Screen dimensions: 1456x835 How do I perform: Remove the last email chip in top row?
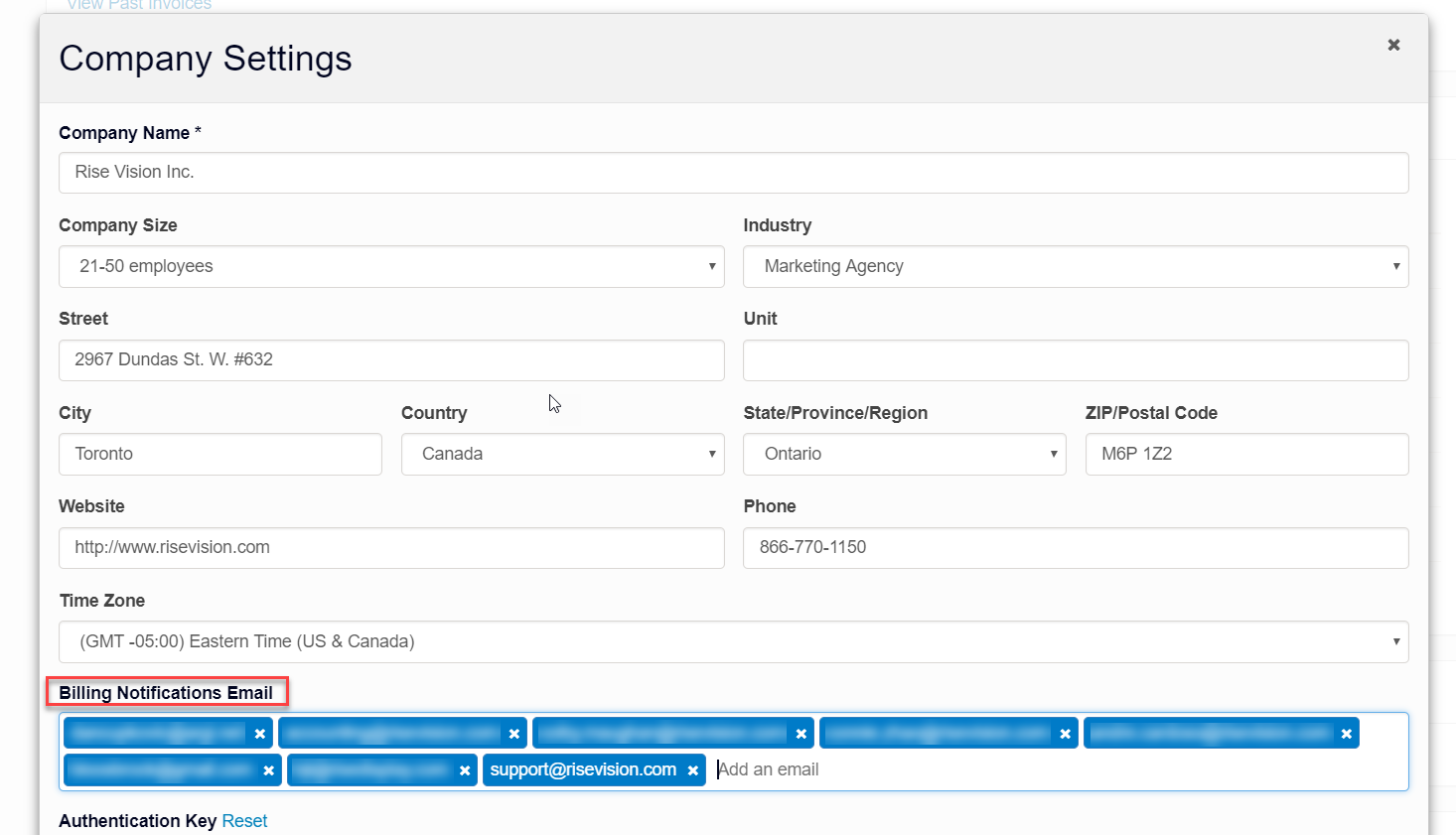click(1346, 733)
